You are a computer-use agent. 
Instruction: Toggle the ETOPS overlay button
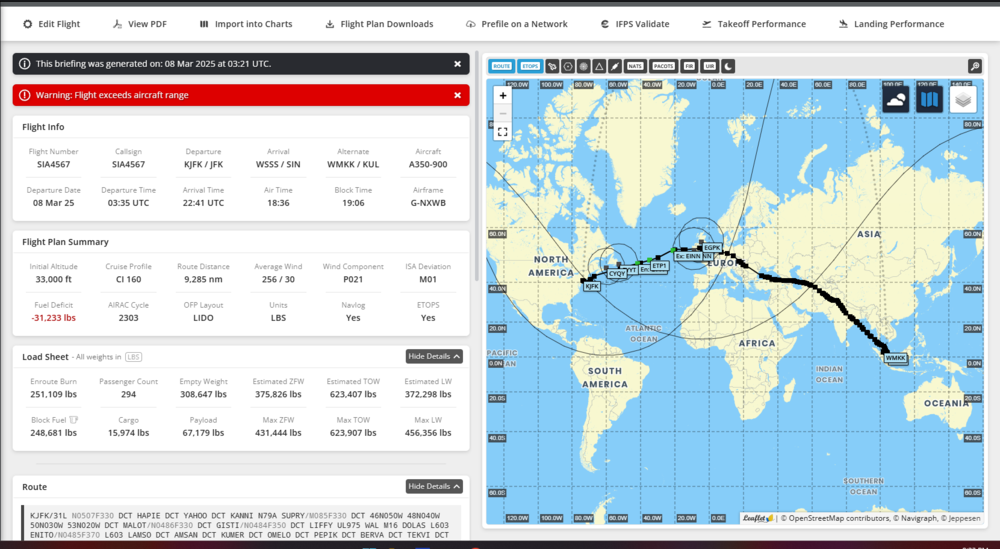pyautogui.click(x=531, y=66)
